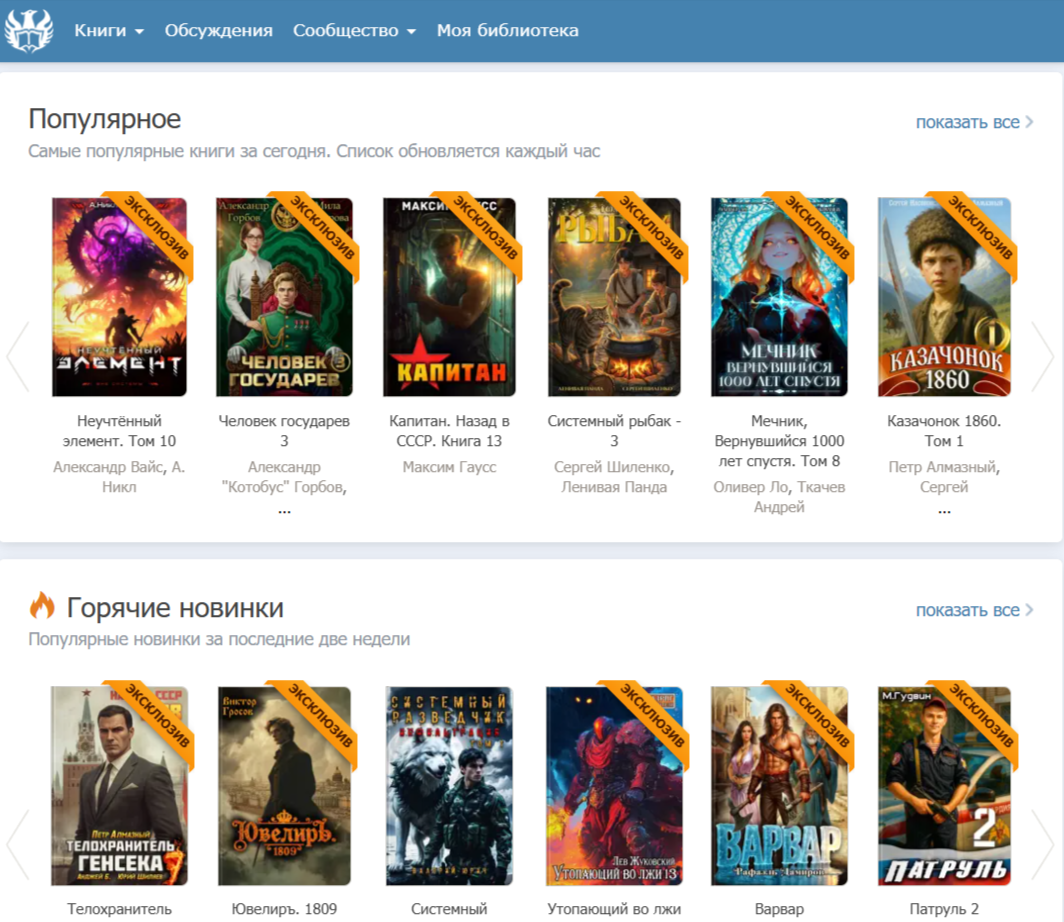Click next arrow in Популярное carousel
Image resolution: width=1064 pixels, height=922 pixels.
coord(1043,356)
